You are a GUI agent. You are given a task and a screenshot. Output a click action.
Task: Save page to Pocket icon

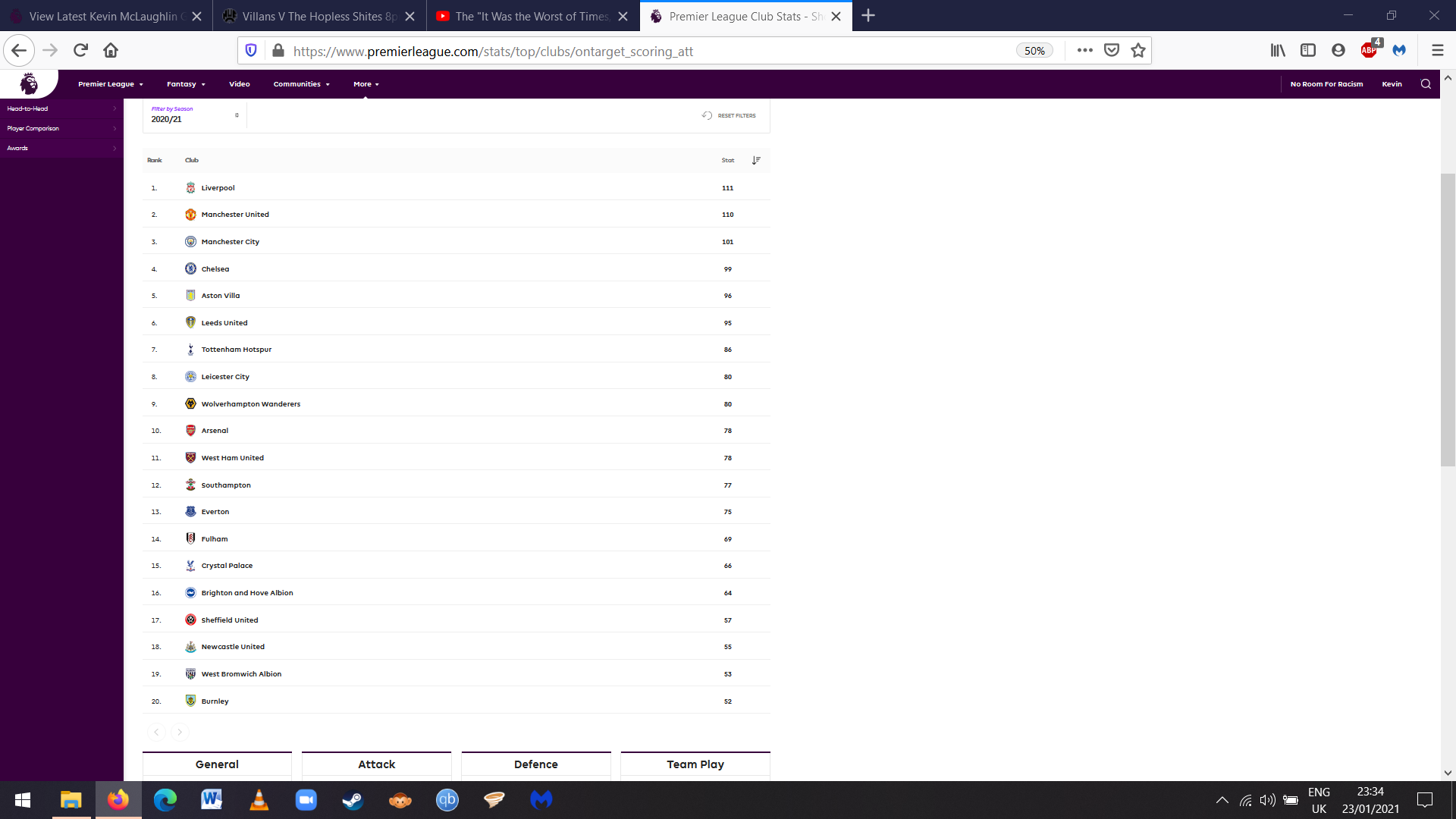tap(1112, 51)
